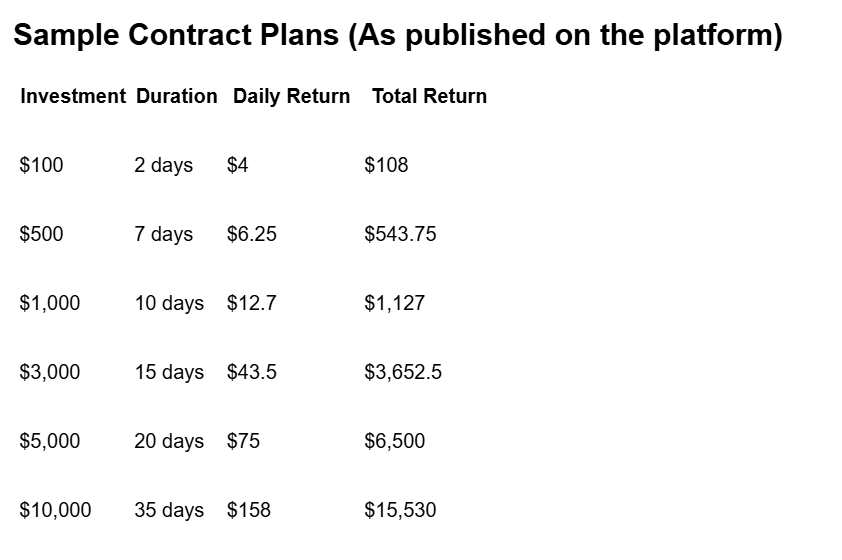
Task: Click the Duration column header
Action: pyautogui.click(x=176, y=97)
